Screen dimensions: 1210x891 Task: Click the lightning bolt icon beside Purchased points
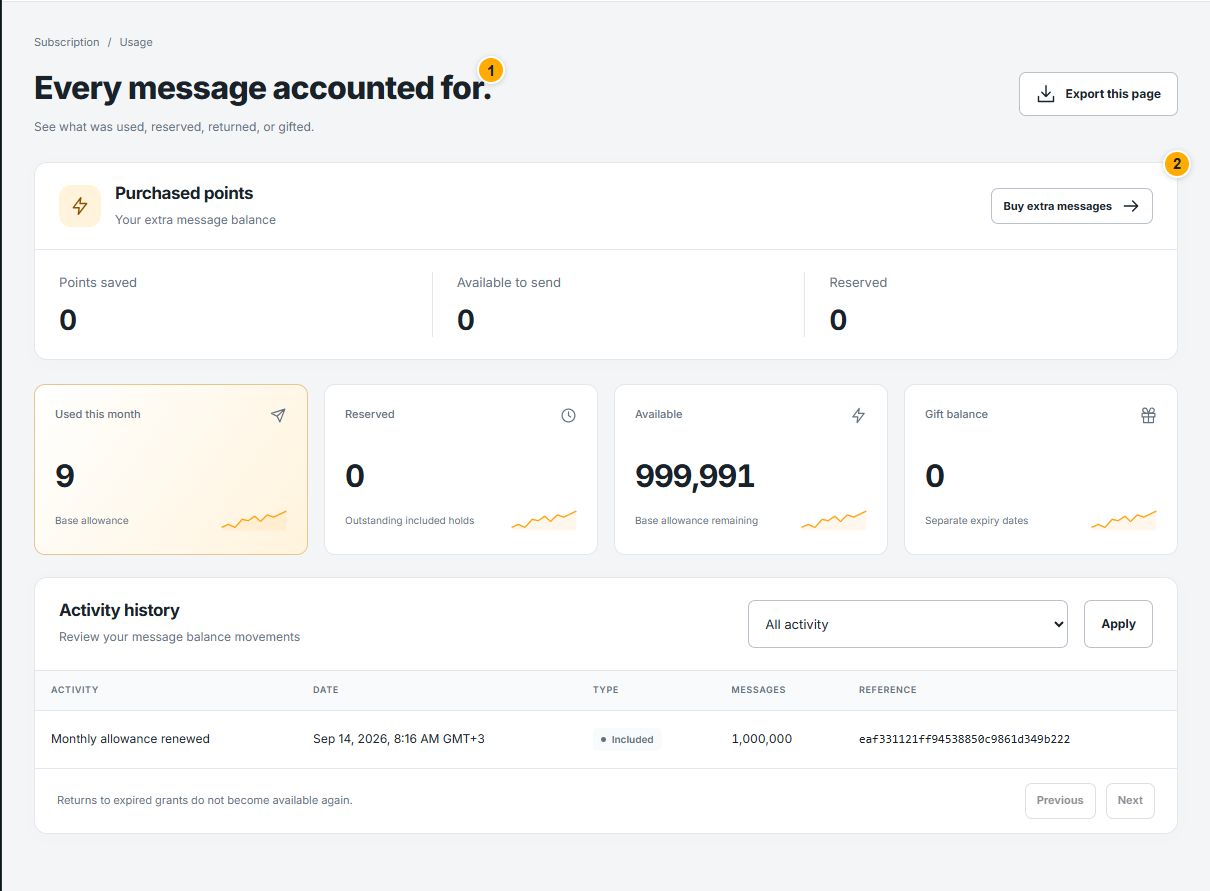(x=80, y=206)
